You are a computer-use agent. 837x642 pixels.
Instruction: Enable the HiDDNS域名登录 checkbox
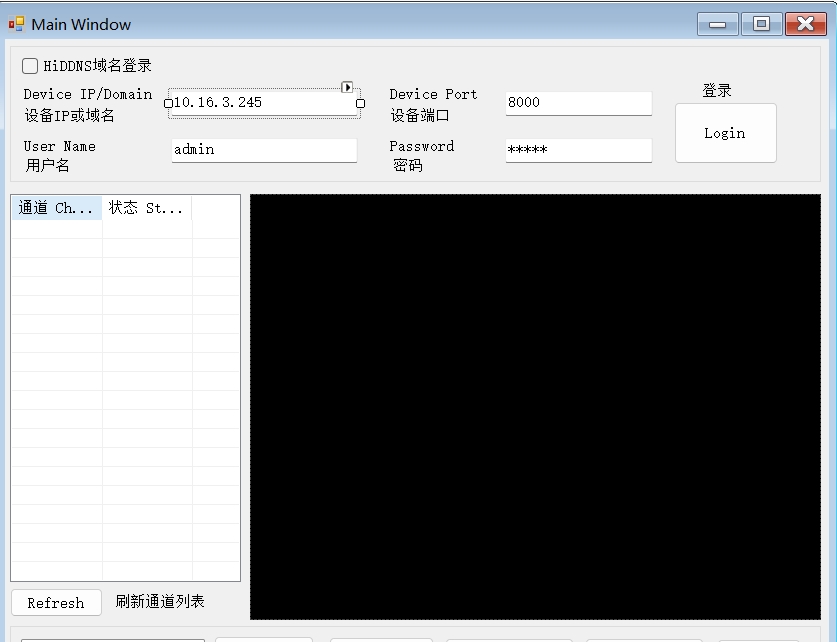[30, 66]
